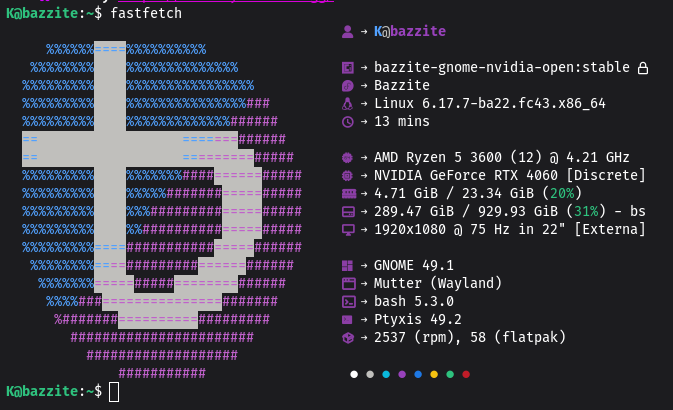Click 'bazzite-gnome-nvidia-open:stable' text
The width and height of the screenshot is (673, 410).
(x=502, y=67)
